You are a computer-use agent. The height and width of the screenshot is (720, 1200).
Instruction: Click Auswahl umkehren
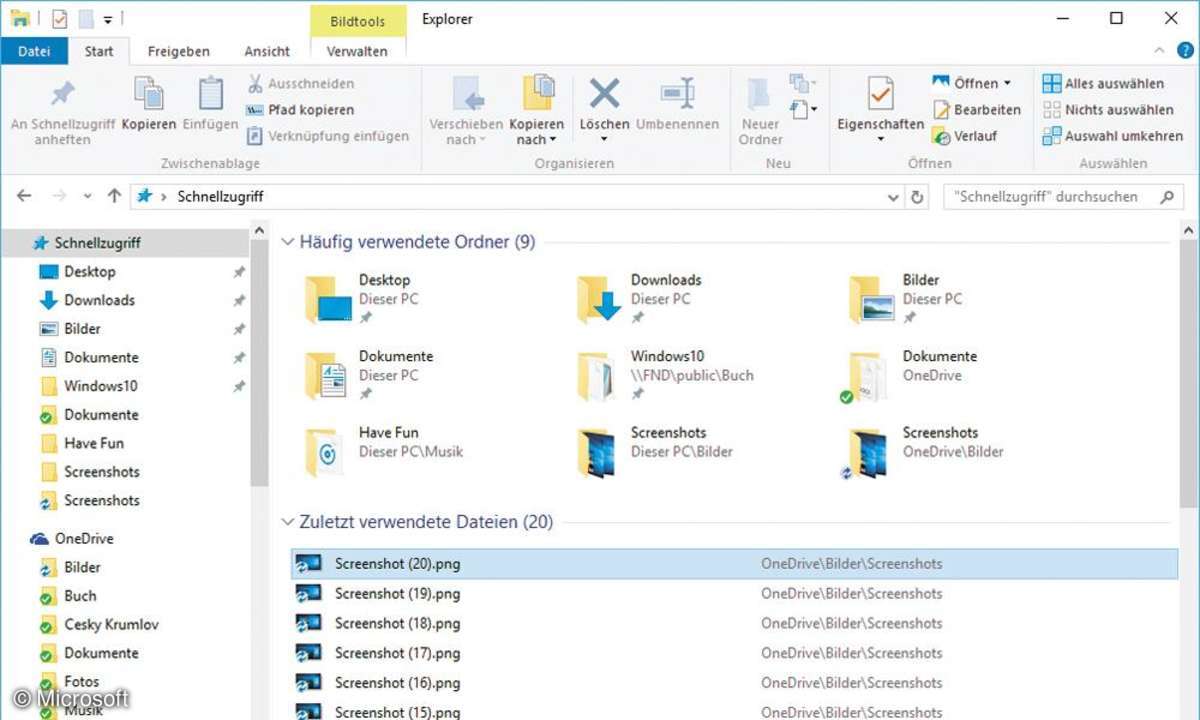(1112, 136)
